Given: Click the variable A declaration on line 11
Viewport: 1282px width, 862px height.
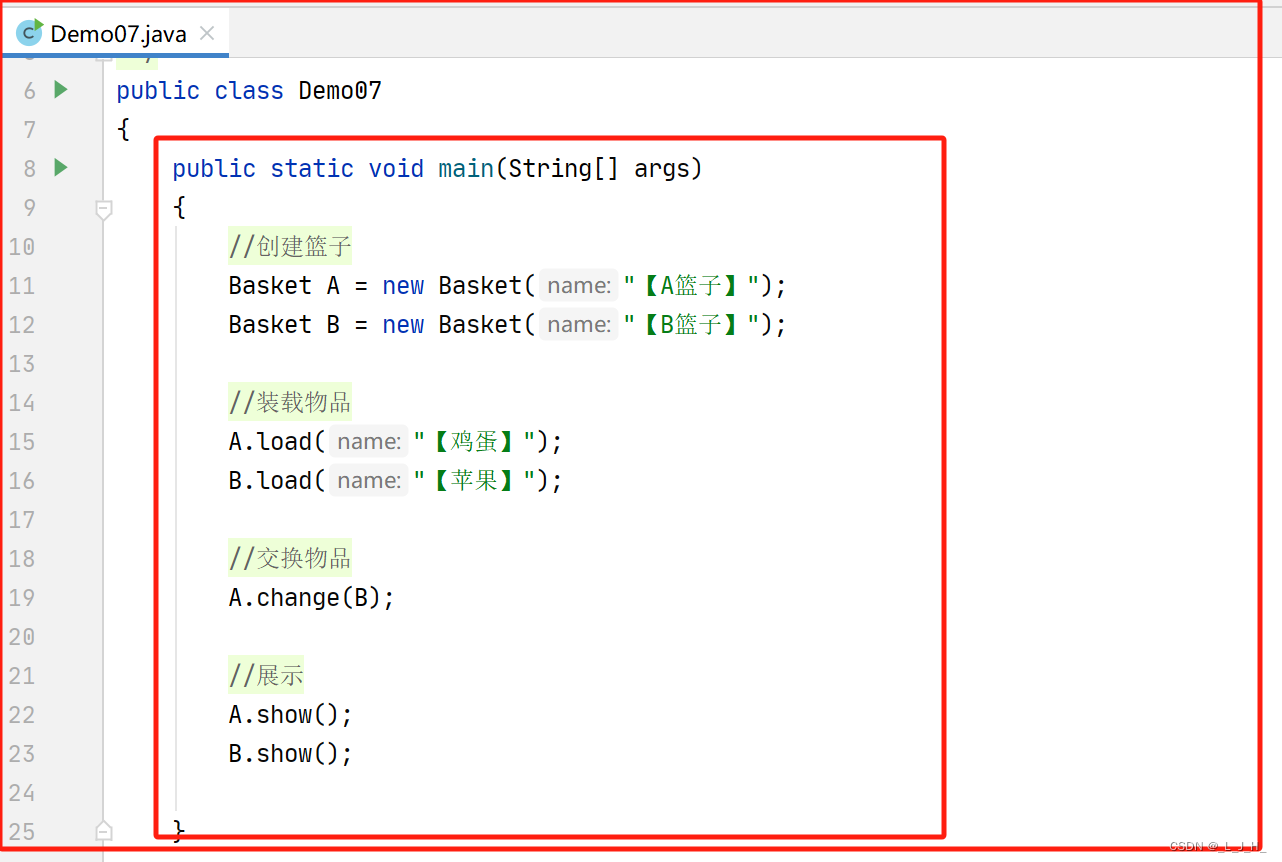Looking at the screenshot, I should (x=334, y=286).
